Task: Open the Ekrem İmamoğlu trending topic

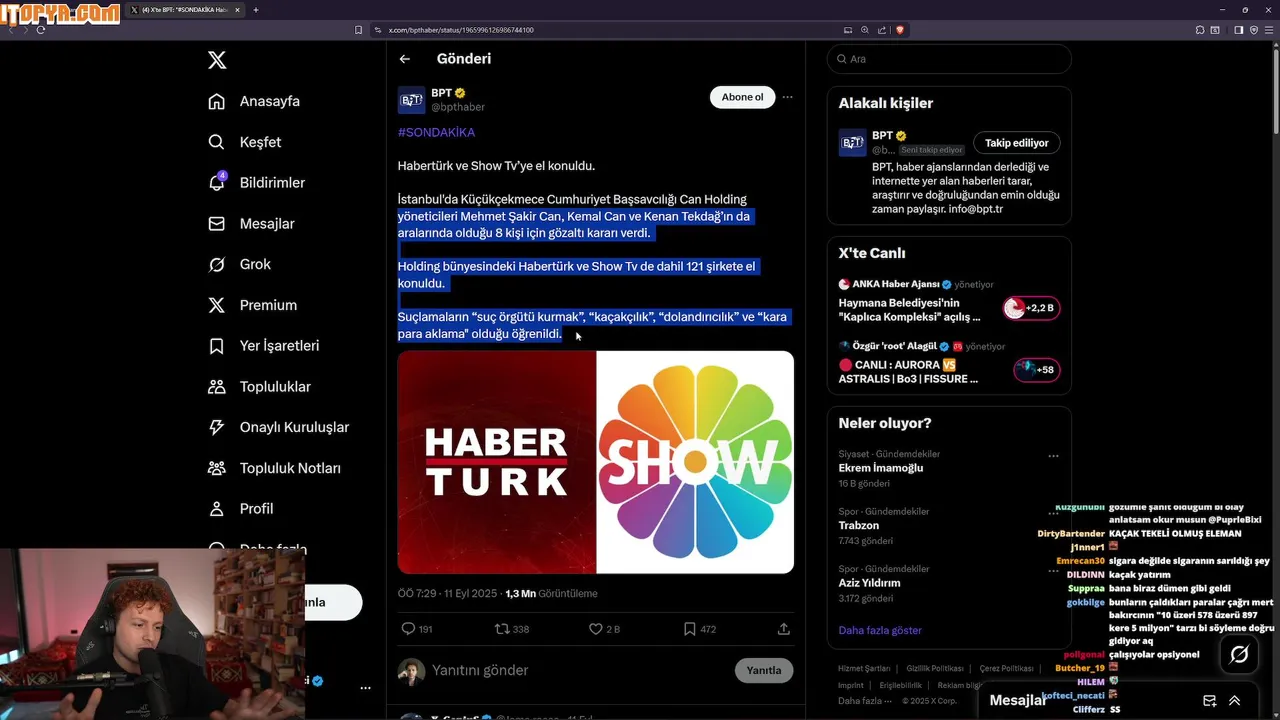Action: [x=881, y=468]
